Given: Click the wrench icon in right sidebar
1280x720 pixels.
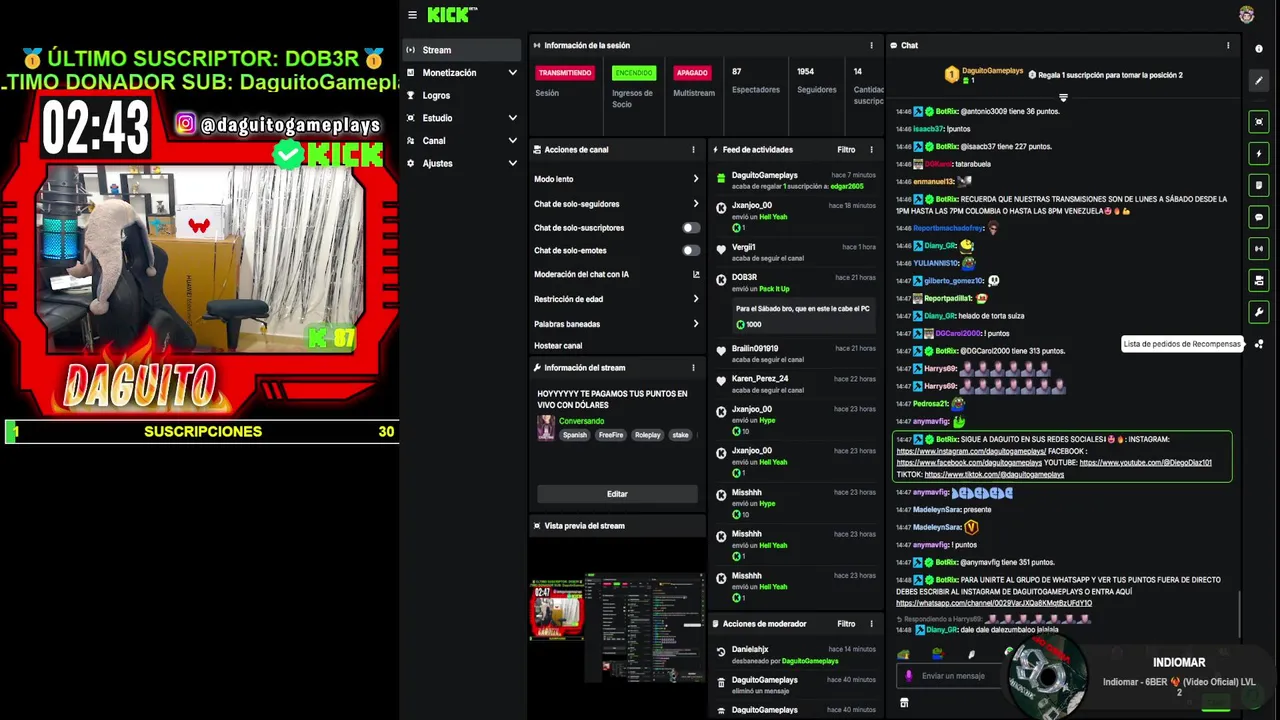Looking at the screenshot, I should (1259, 312).
